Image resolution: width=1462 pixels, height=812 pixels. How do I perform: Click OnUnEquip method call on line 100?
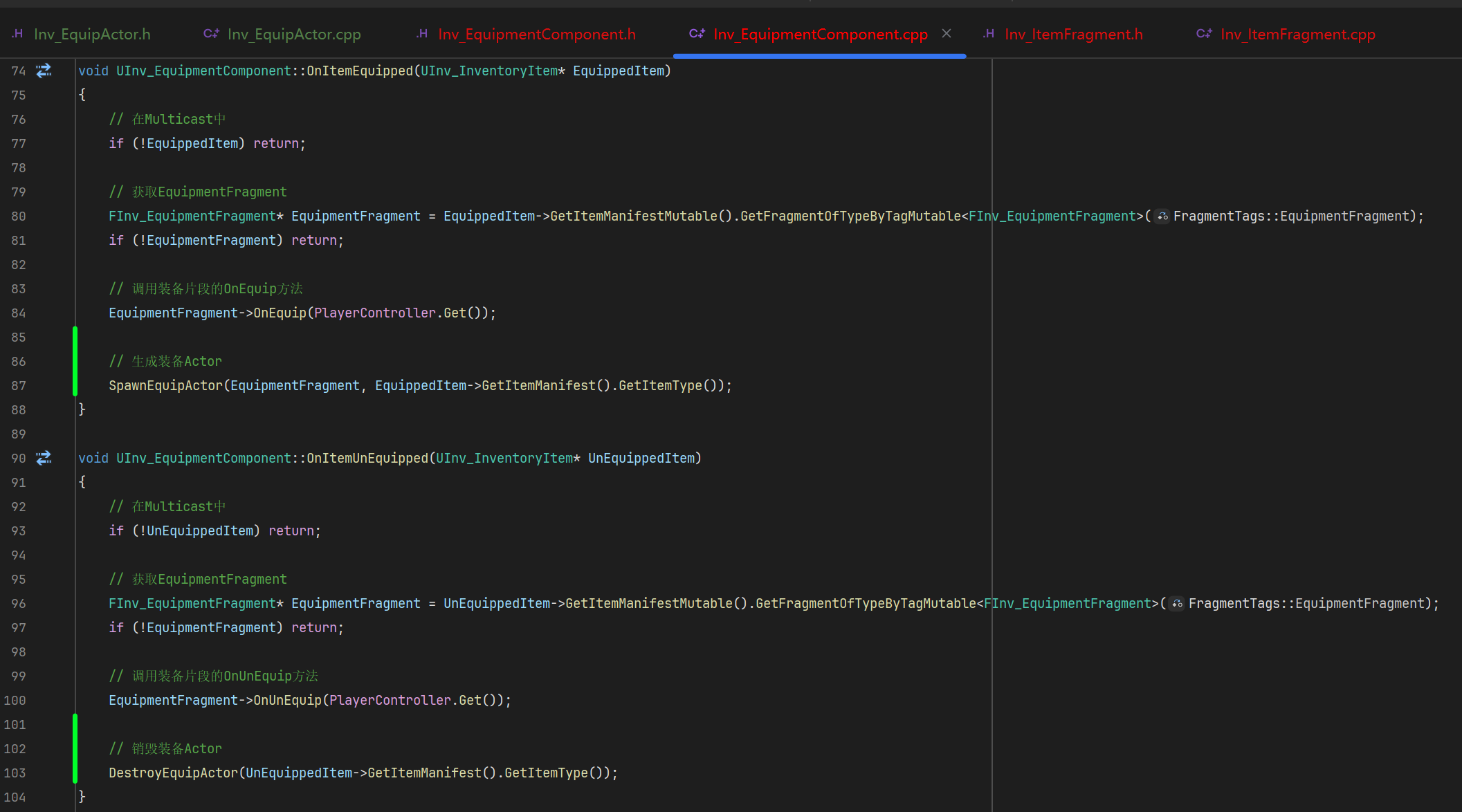[287, 700]
